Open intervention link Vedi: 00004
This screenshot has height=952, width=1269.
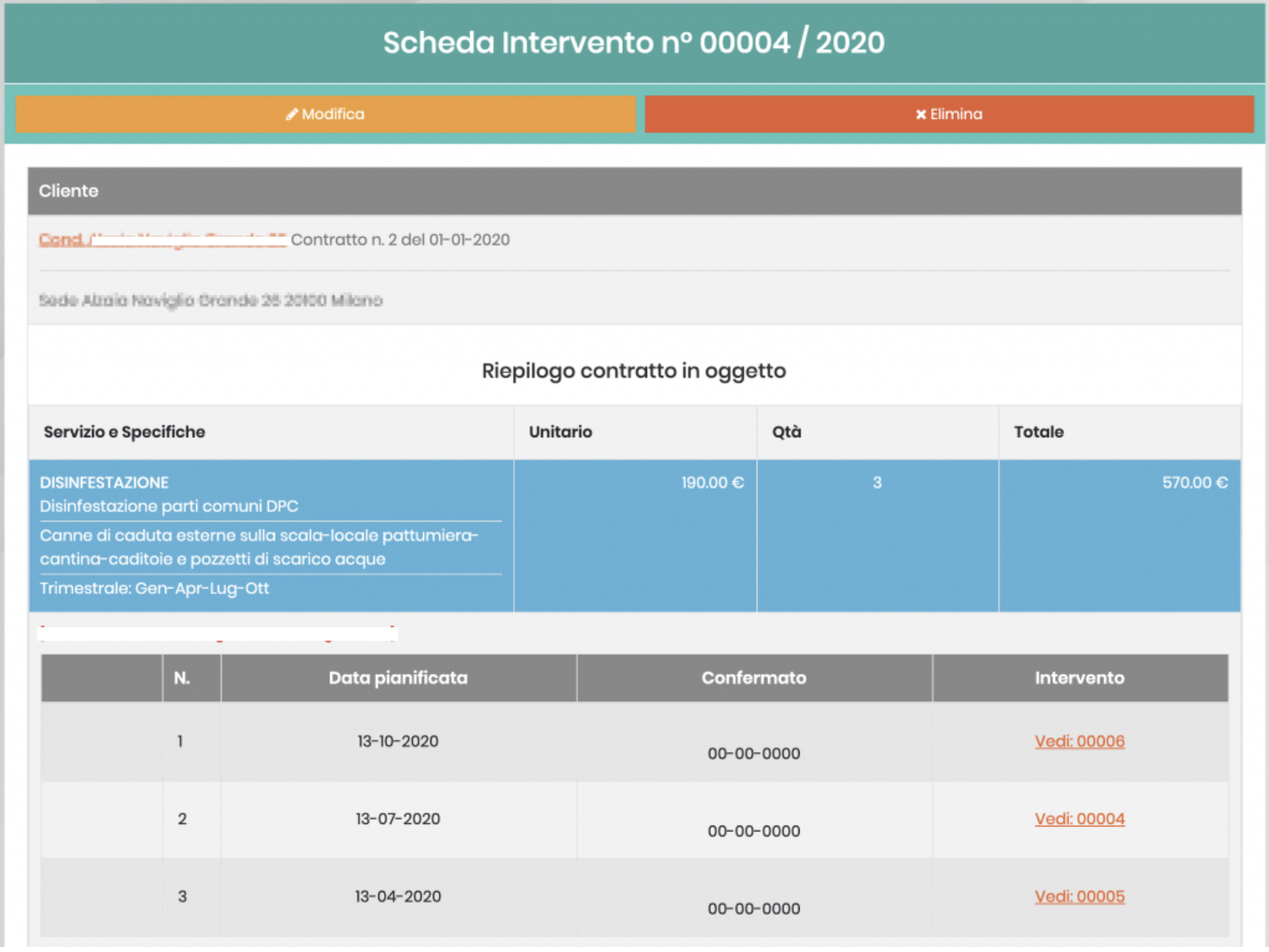(1079, 819)
